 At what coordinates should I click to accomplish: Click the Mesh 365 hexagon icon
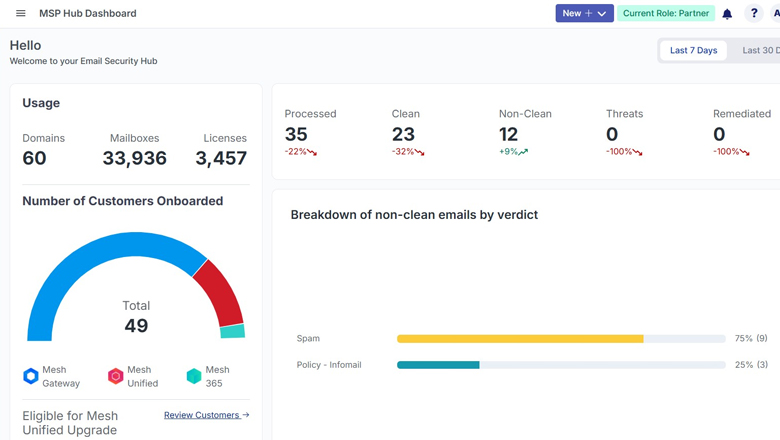[x=194, y=377]
